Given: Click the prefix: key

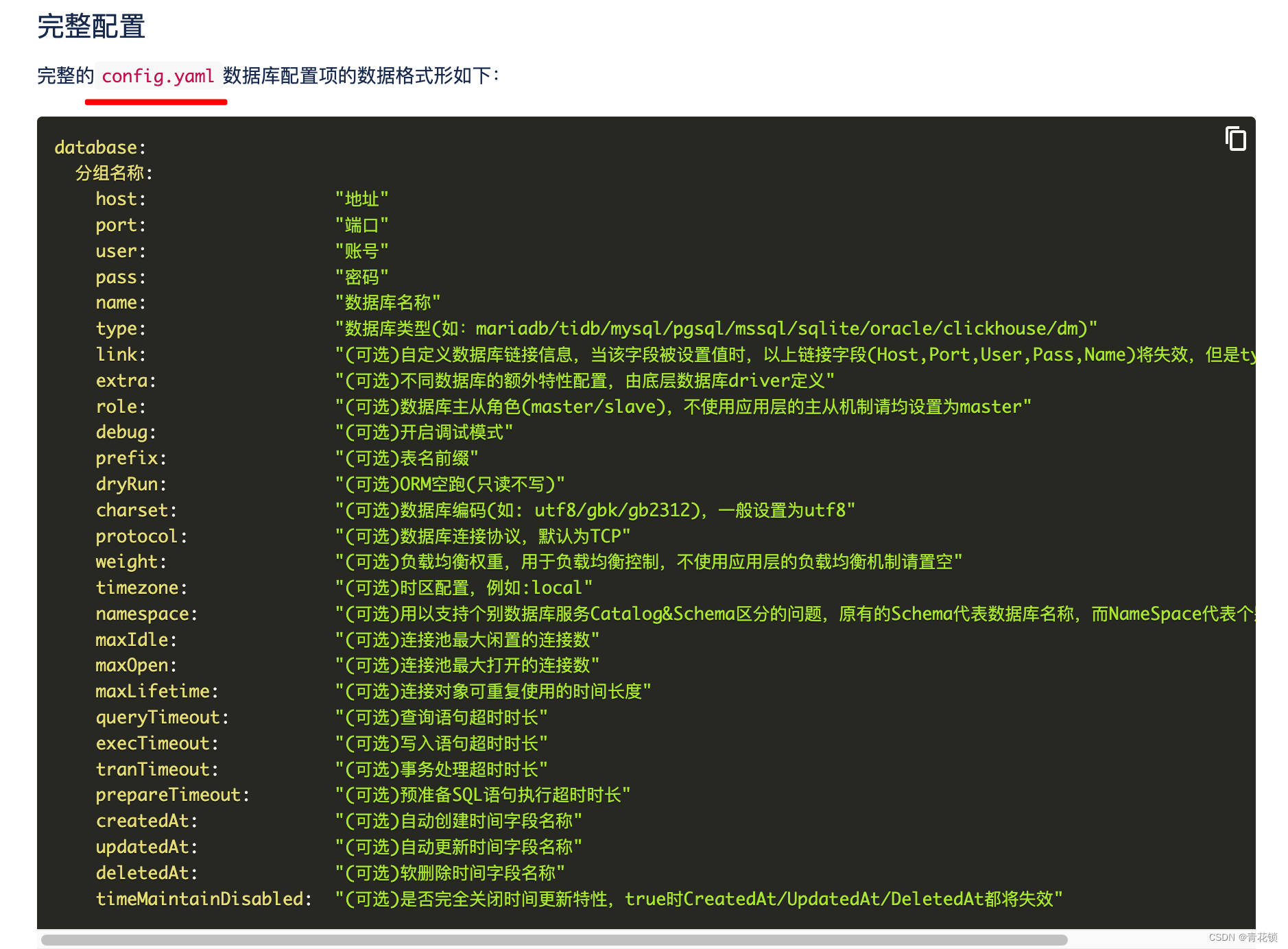Looking at the screenshot, I should (131, 458).
